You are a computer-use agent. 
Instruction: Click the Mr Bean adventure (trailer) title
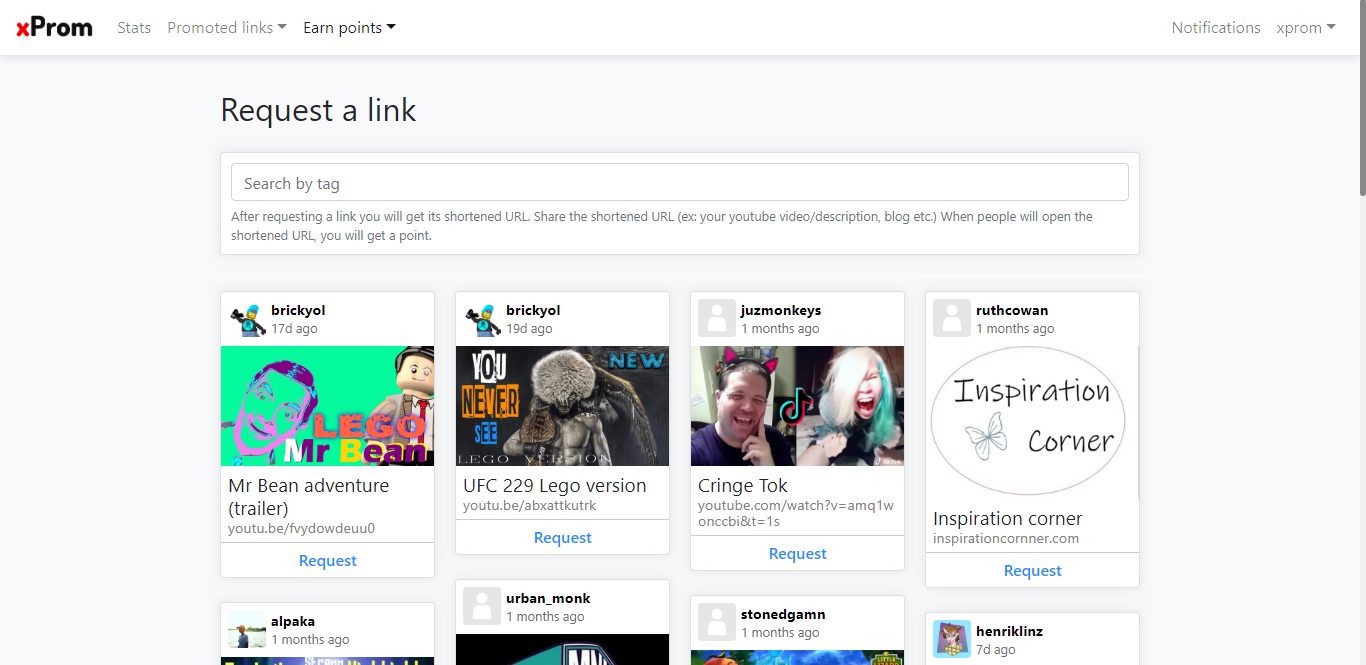pyautogui.click(x=309, y=497)
